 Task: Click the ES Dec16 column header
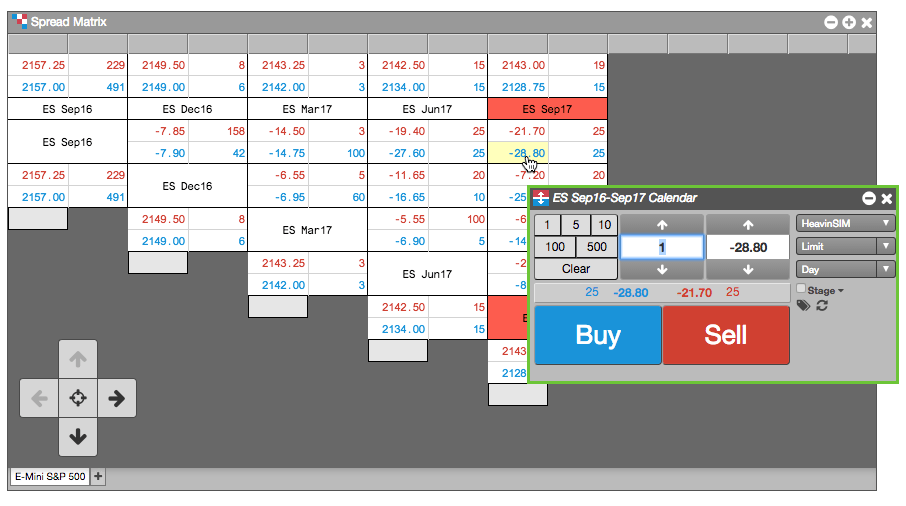pos(187,109)
